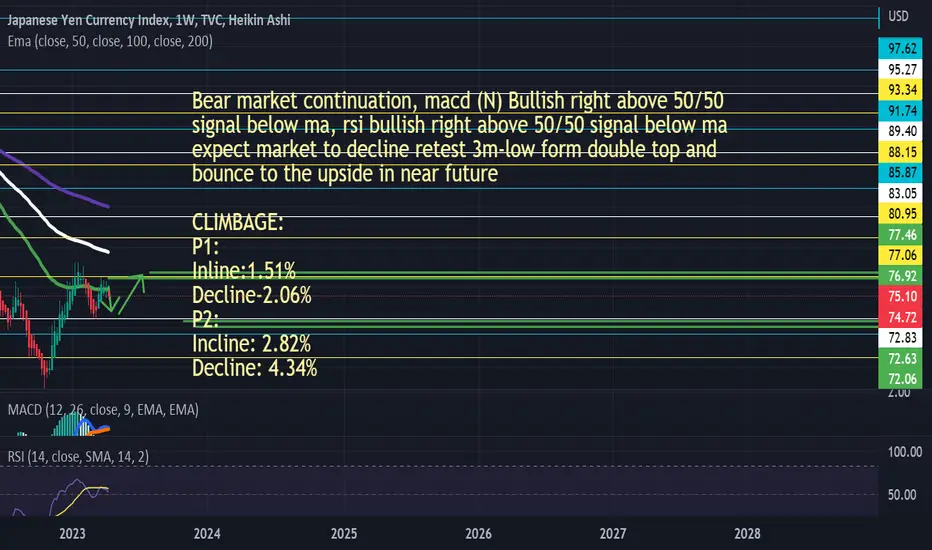Screen dimensions: 932x550
Task: Select the RSI indicator legend label
Action: 78,457
